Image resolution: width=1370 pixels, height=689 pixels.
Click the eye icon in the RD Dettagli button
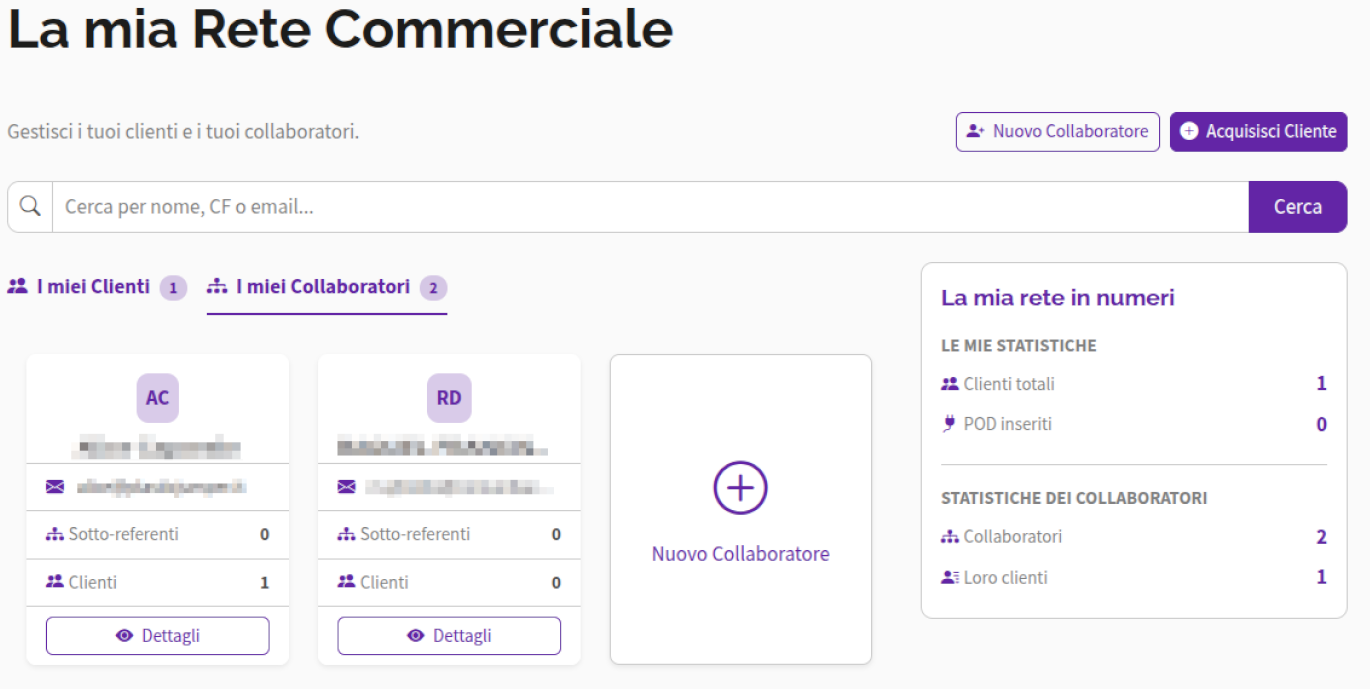pyautogui.click(x=416, y=636)
